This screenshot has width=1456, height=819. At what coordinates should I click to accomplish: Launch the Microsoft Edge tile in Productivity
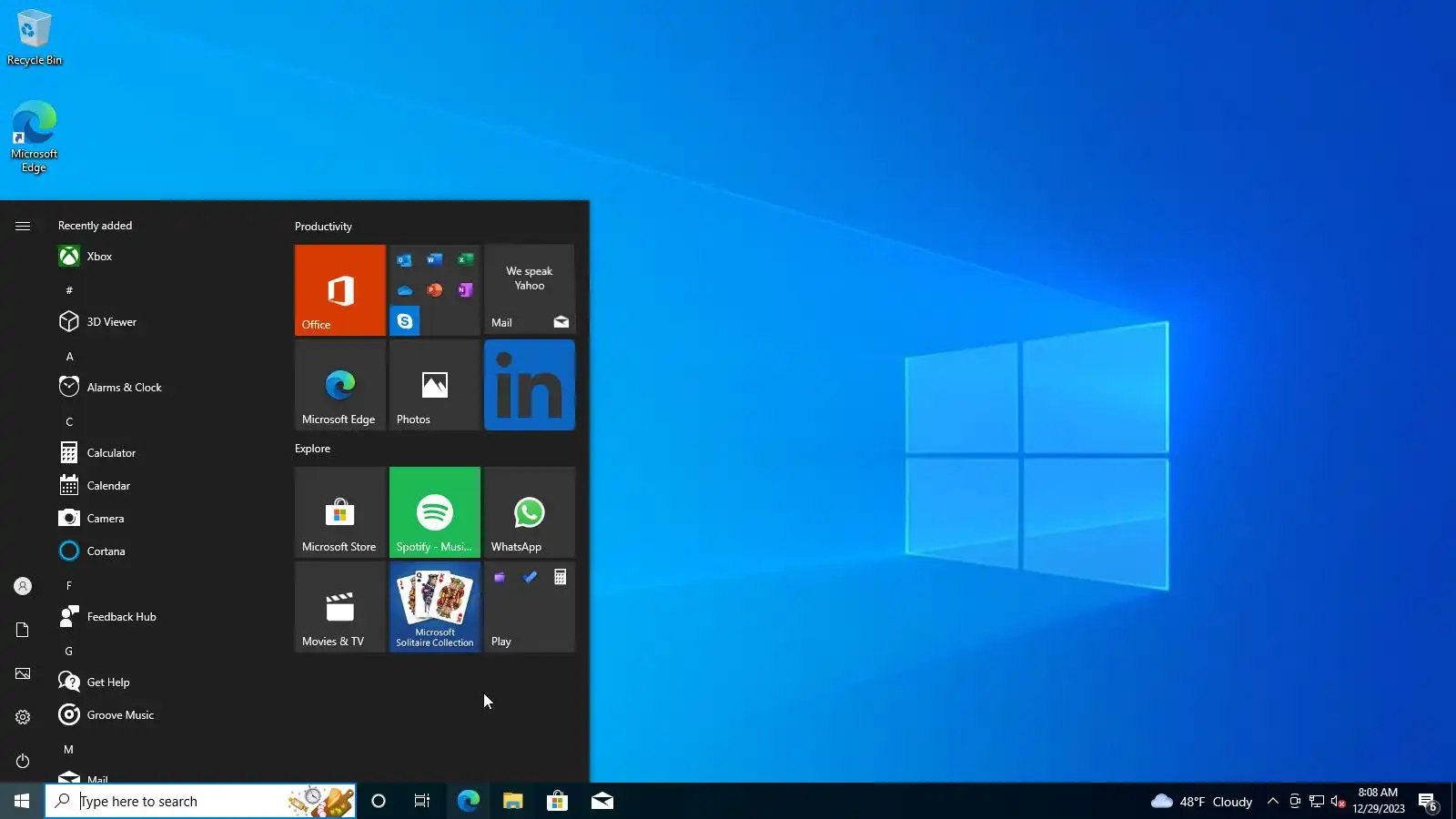[340, 385]
